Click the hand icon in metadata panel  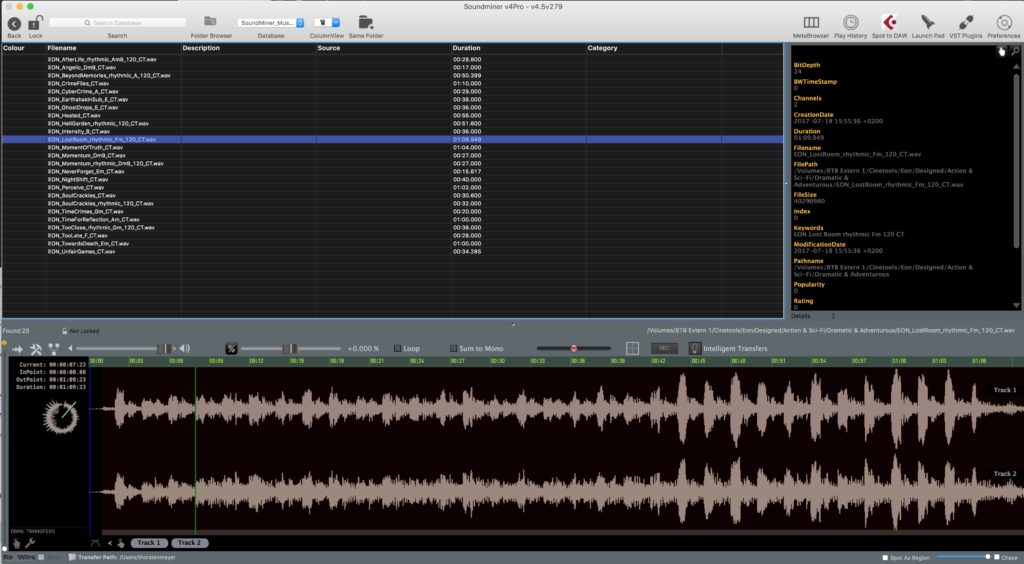coord(1002,52)
